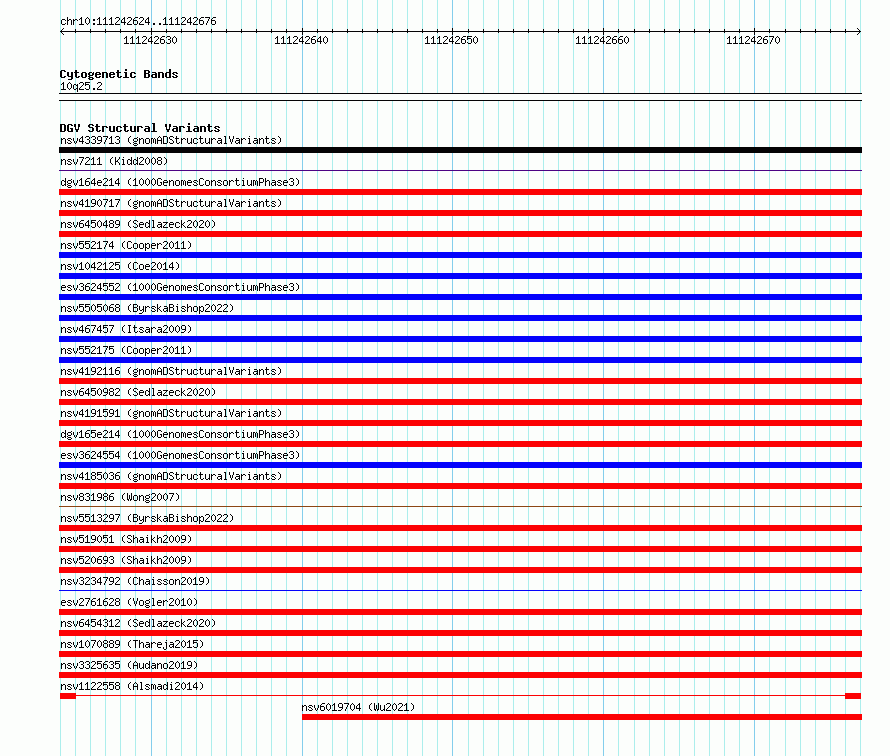Select the black nsv4339713 variant bar
This screenshot has height=756, width=890.
(460, 150)
